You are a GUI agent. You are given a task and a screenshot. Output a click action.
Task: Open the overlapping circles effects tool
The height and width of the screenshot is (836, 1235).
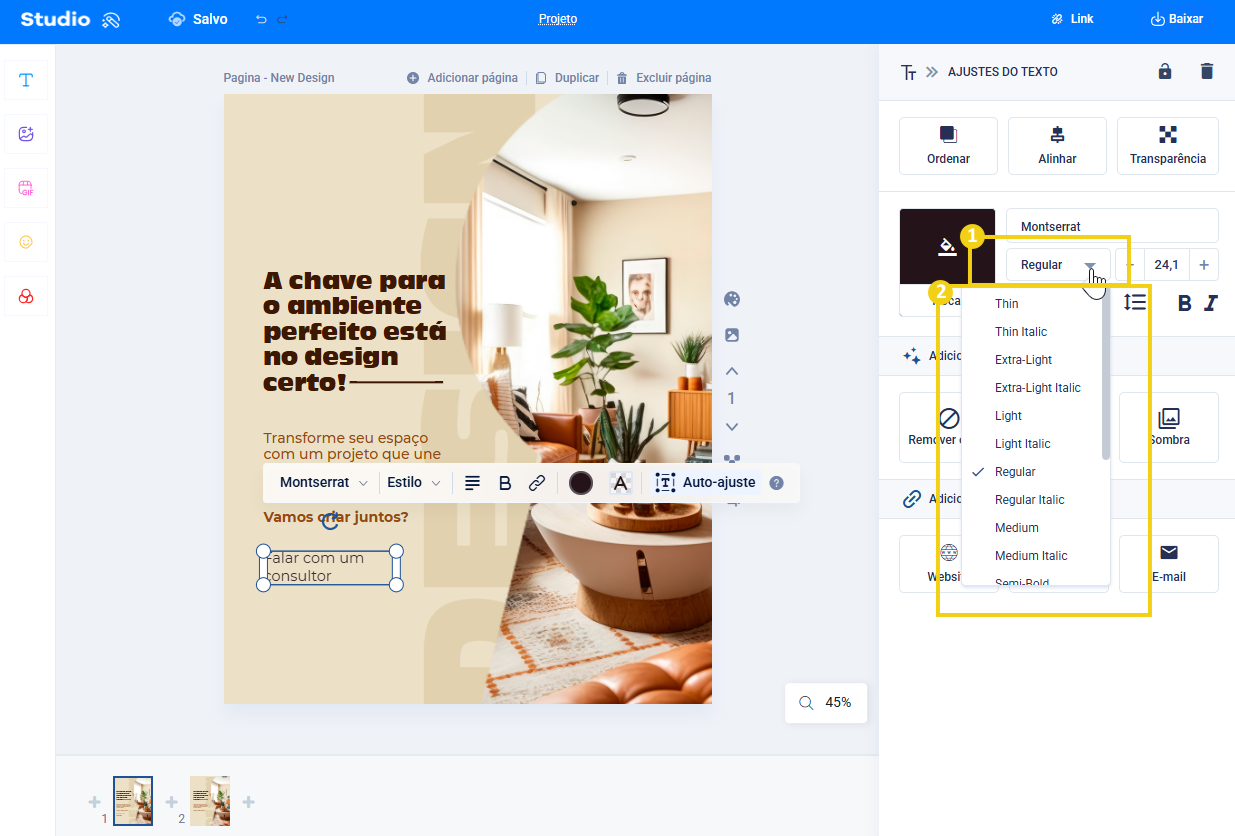[26, 296]
